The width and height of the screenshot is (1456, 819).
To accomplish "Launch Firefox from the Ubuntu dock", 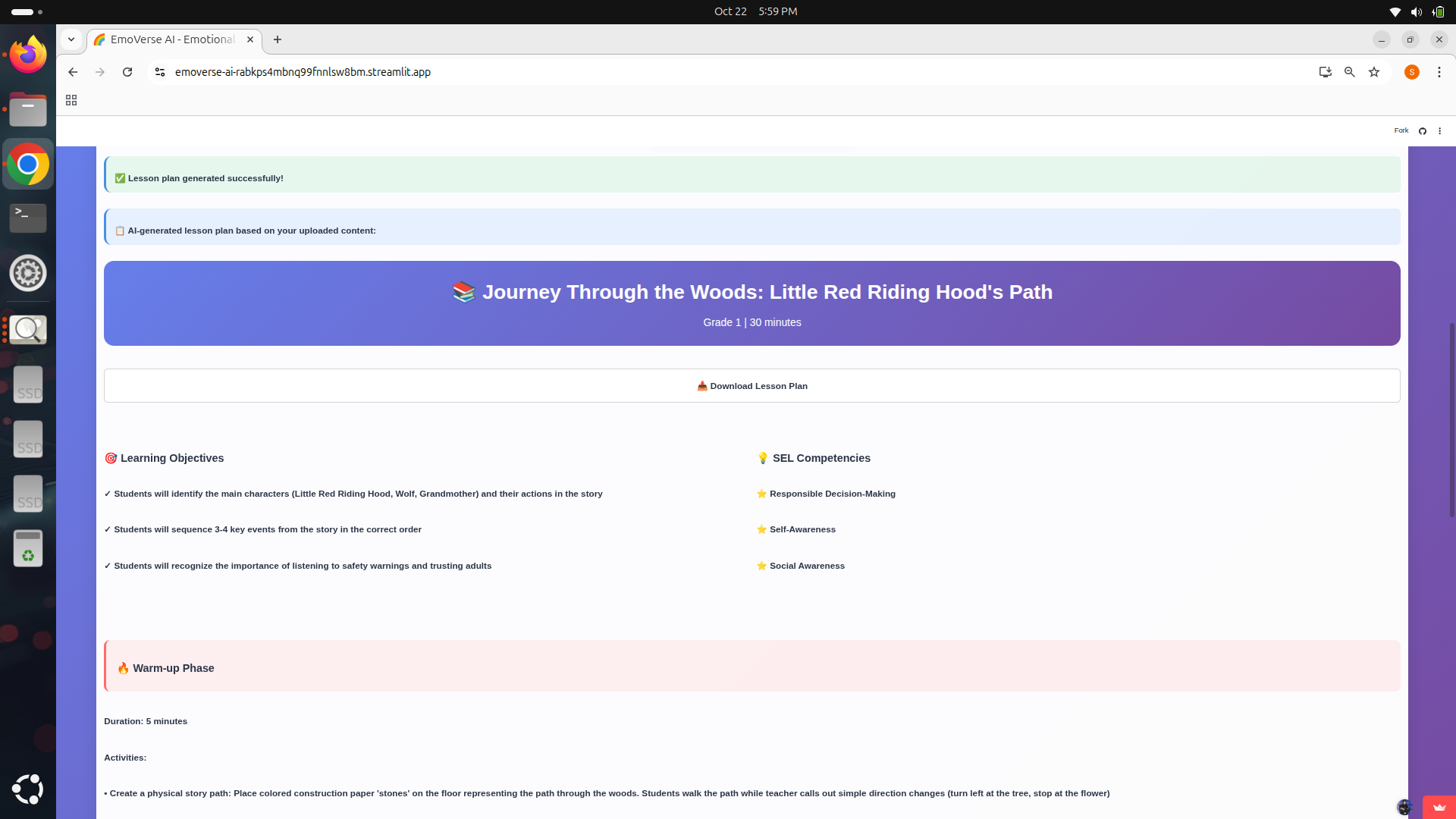I will click(28, 55).
